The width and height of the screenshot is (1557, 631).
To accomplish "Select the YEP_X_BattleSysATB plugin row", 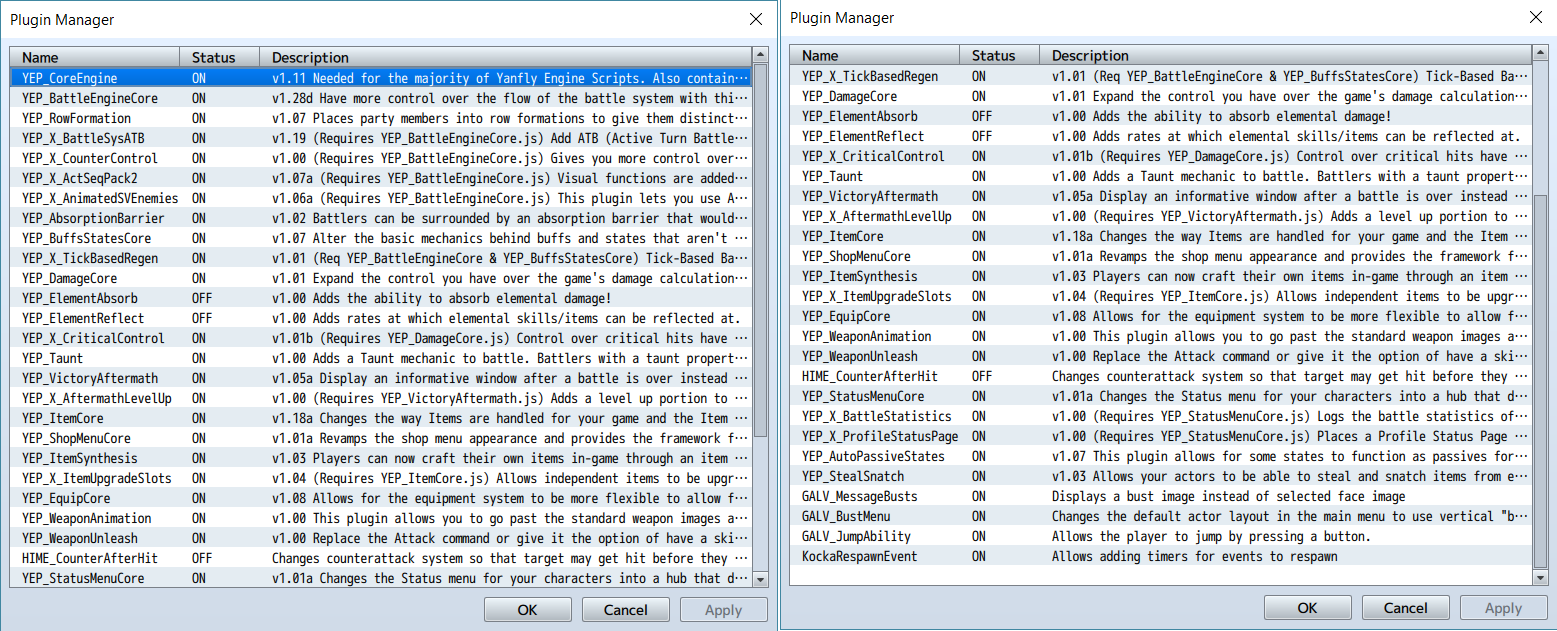I will pos(381,138).
